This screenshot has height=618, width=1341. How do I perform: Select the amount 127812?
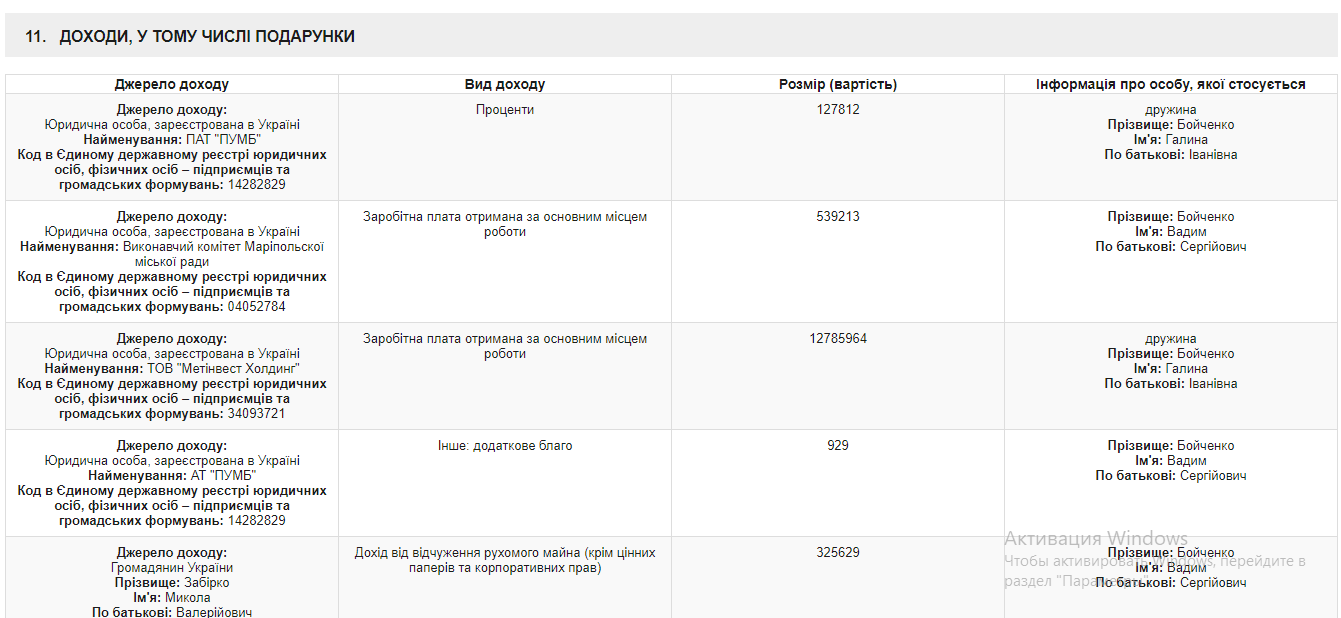[x=838, y=110]
